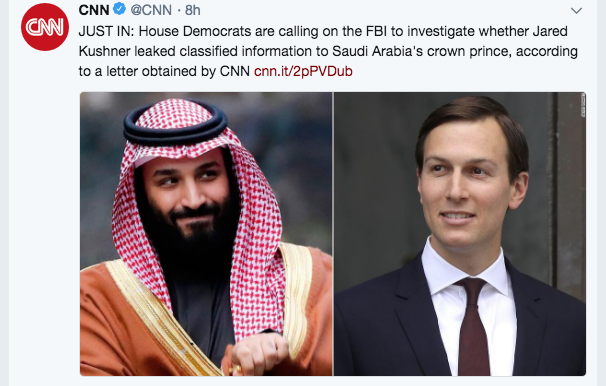
Task: Click the CNN display name
Action: (94, 10)
